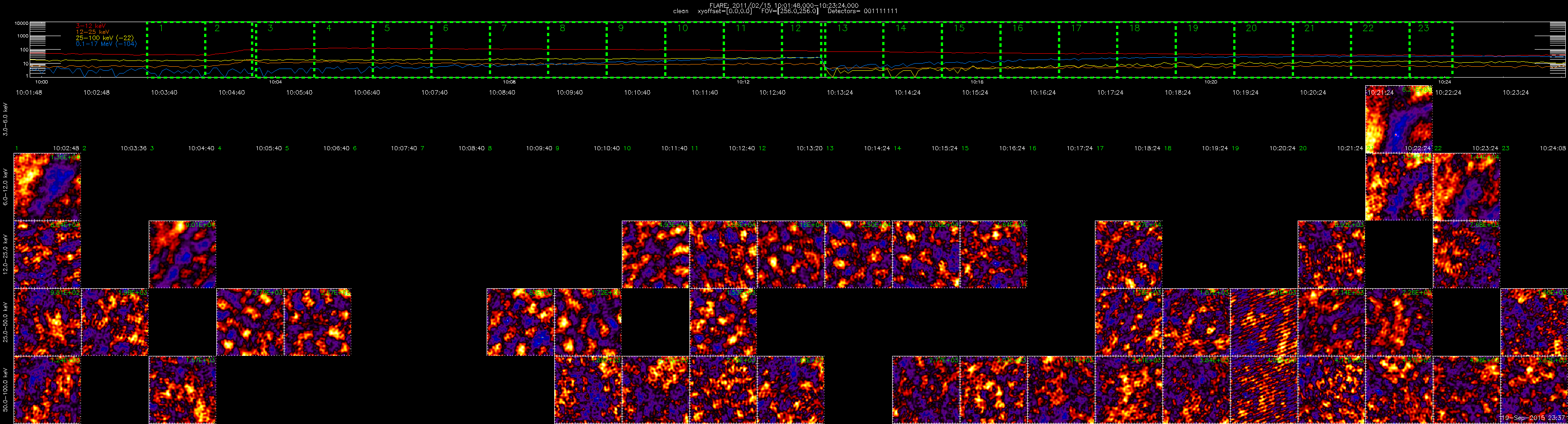1568x424 pixels.
Task: Select interval 10 box in light curve plot
Action: click(x=694, y=50)
